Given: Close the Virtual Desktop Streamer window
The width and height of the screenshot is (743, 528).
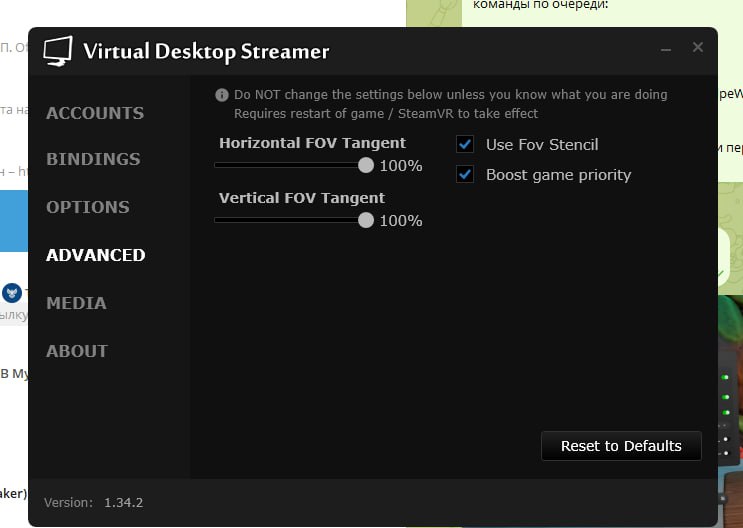Looking at the screenshot, I should click(x=698, y=47).
